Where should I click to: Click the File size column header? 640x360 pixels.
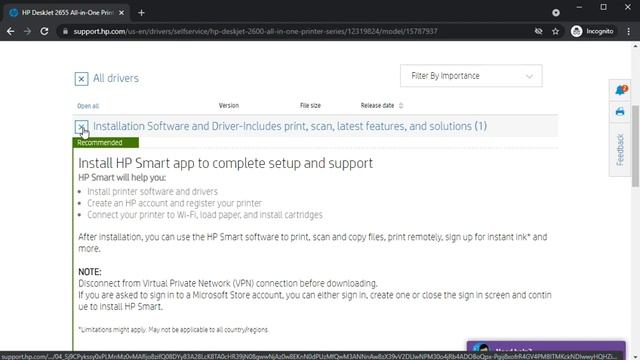(310, 106)
